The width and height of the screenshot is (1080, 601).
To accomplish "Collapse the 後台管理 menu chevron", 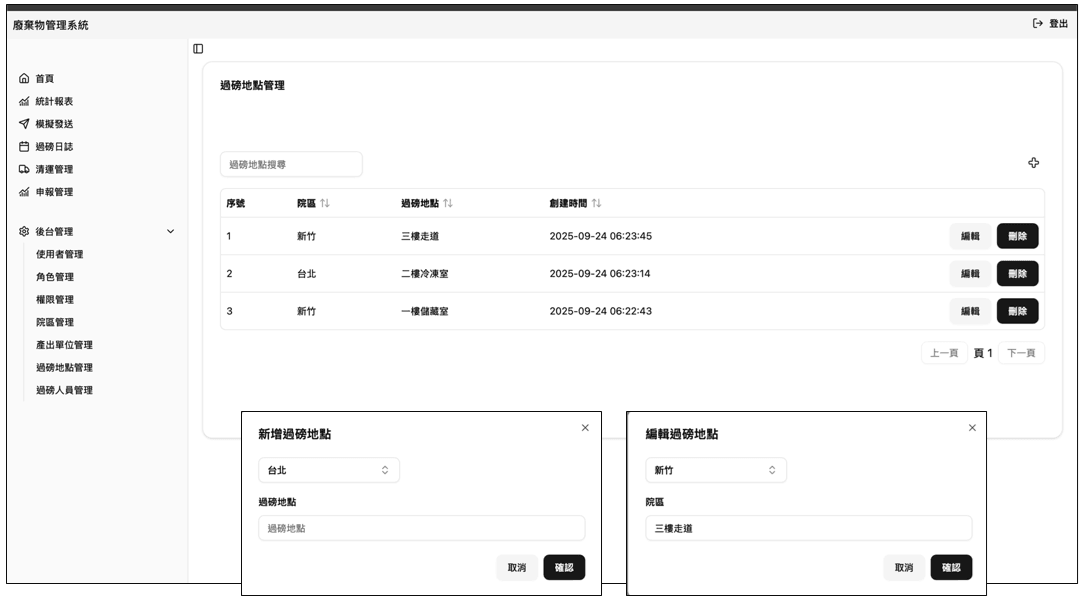I will click(x=171, y=231).
